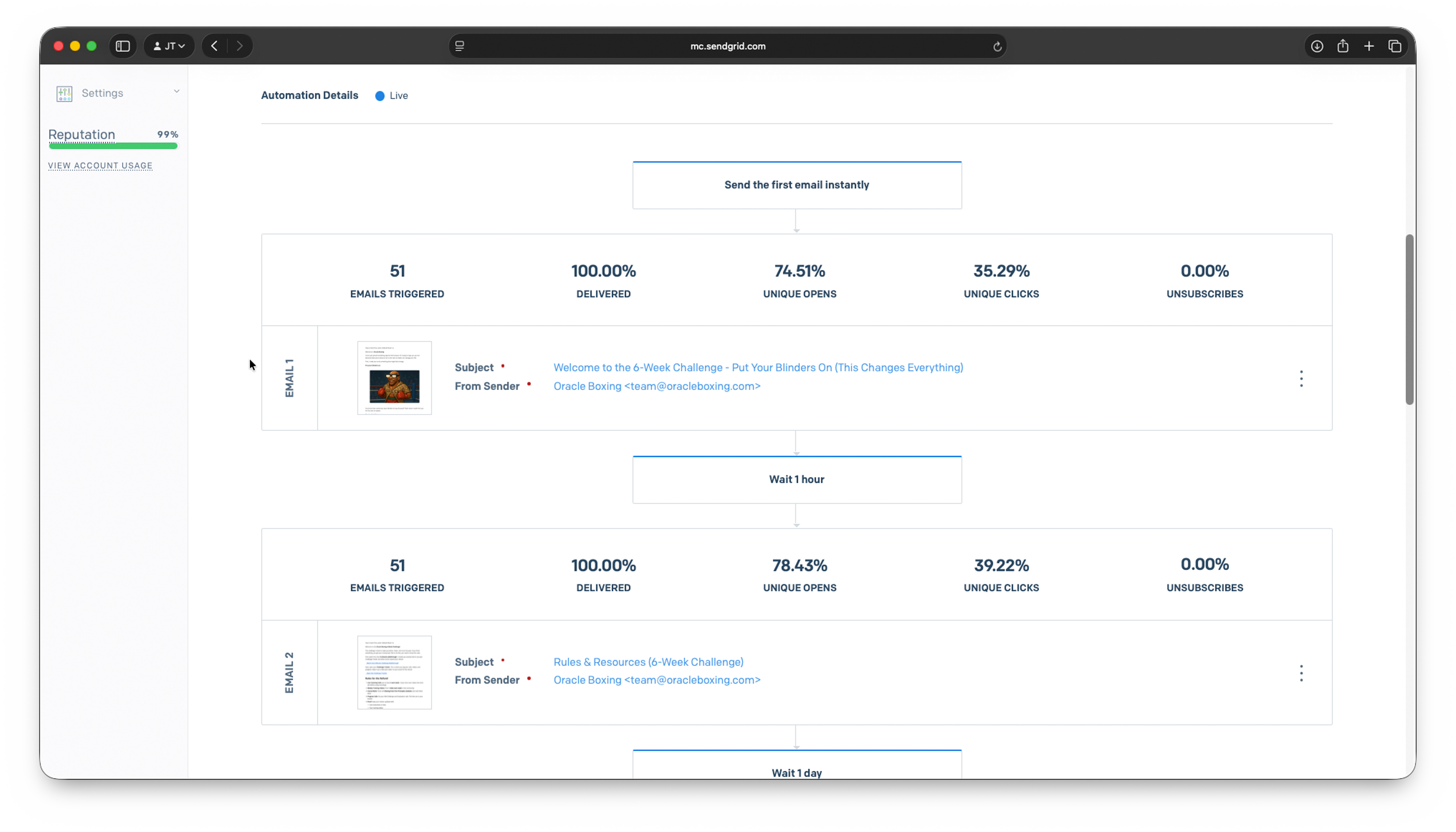Open the VIEW ACCOUNT USAGE link
1456x832 pixels.
click(x=100, y=165)
